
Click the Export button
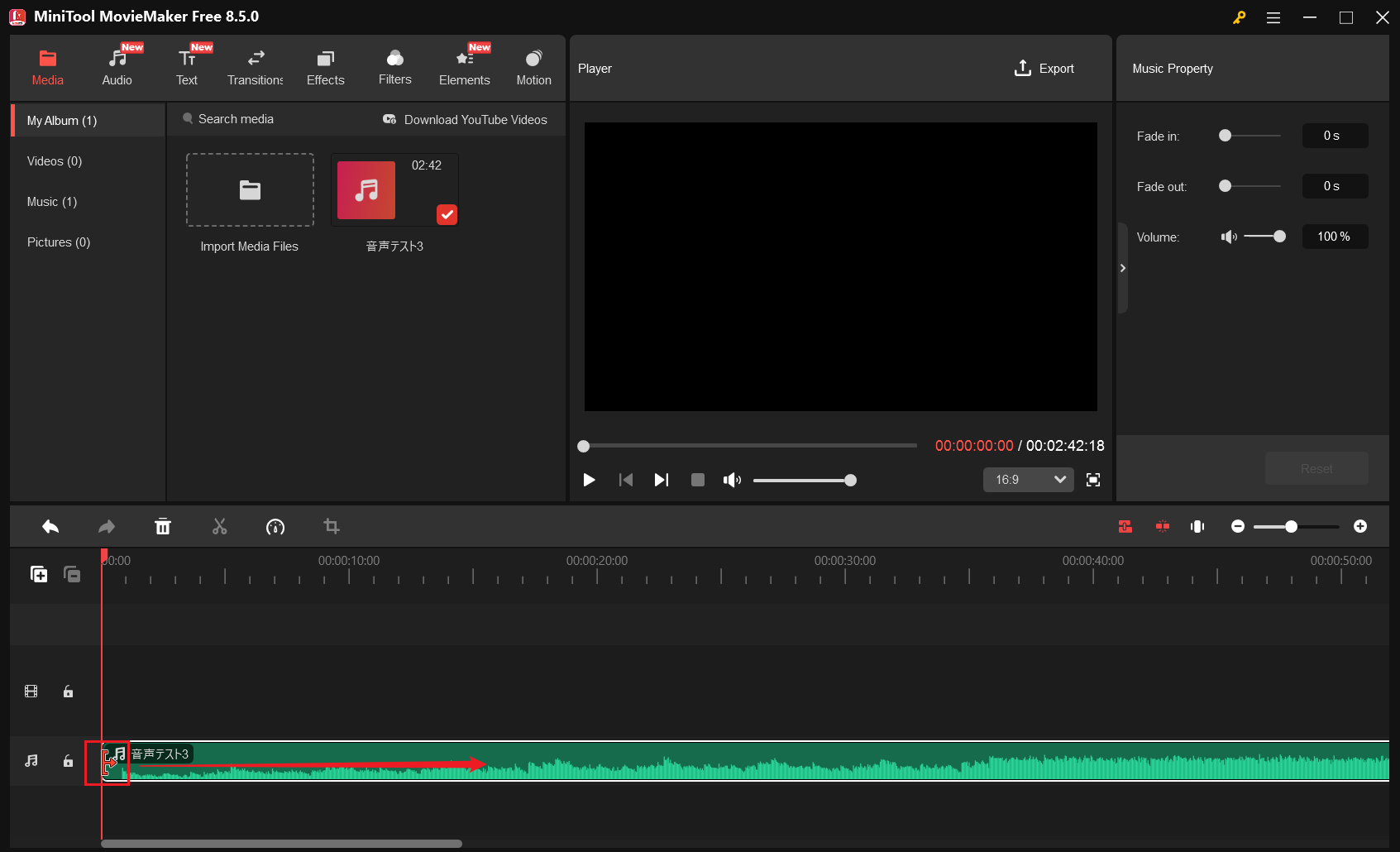tap(1044, 68)
